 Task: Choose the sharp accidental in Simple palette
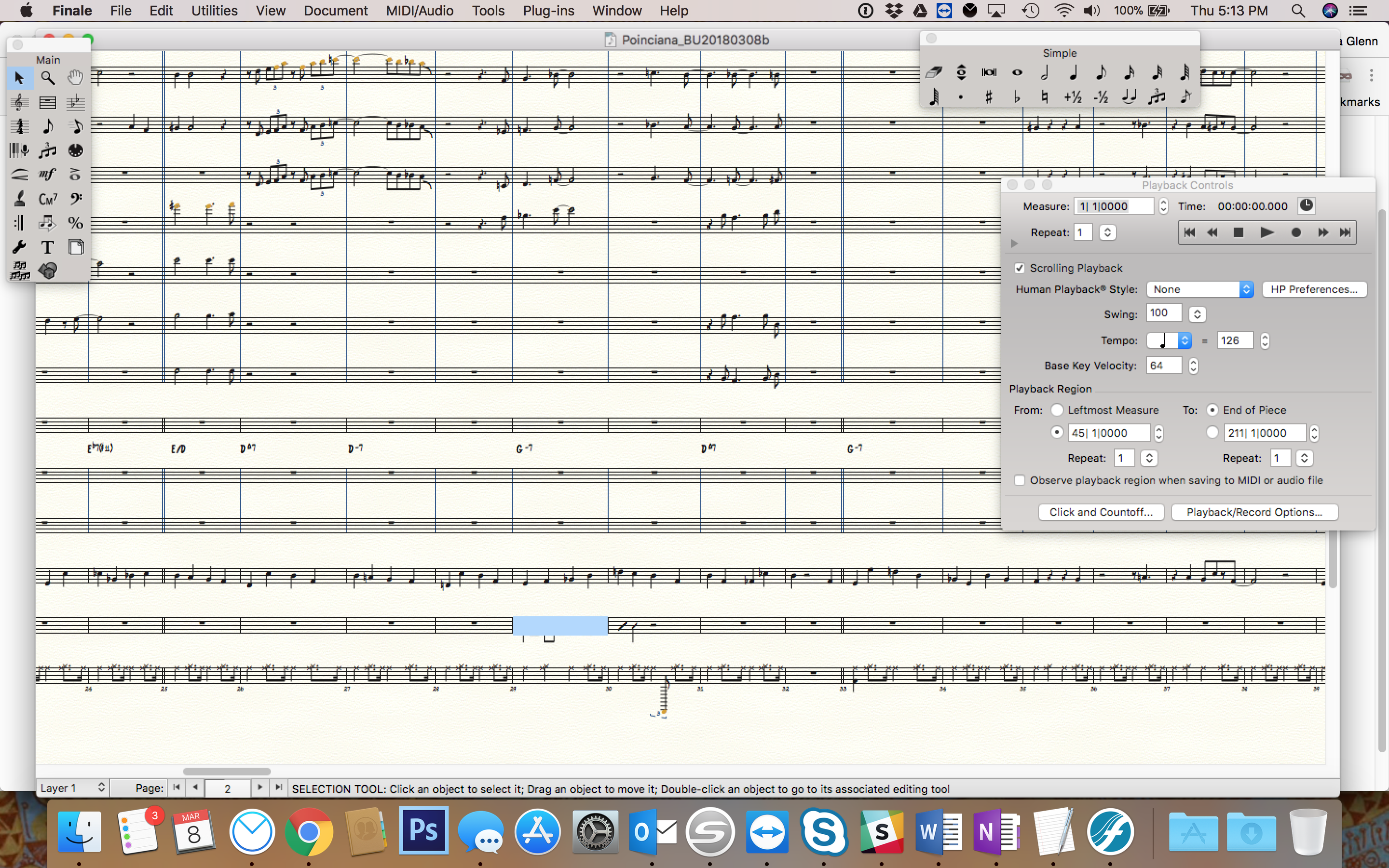tap(988, 97)
